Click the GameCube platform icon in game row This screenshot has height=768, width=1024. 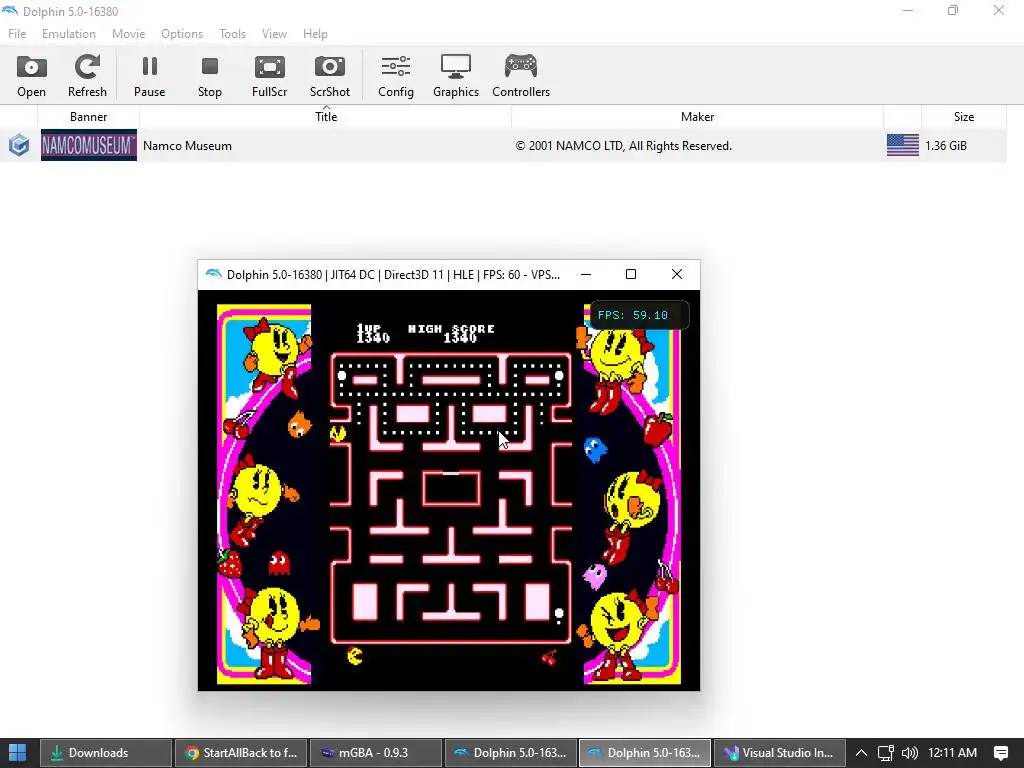19,145
